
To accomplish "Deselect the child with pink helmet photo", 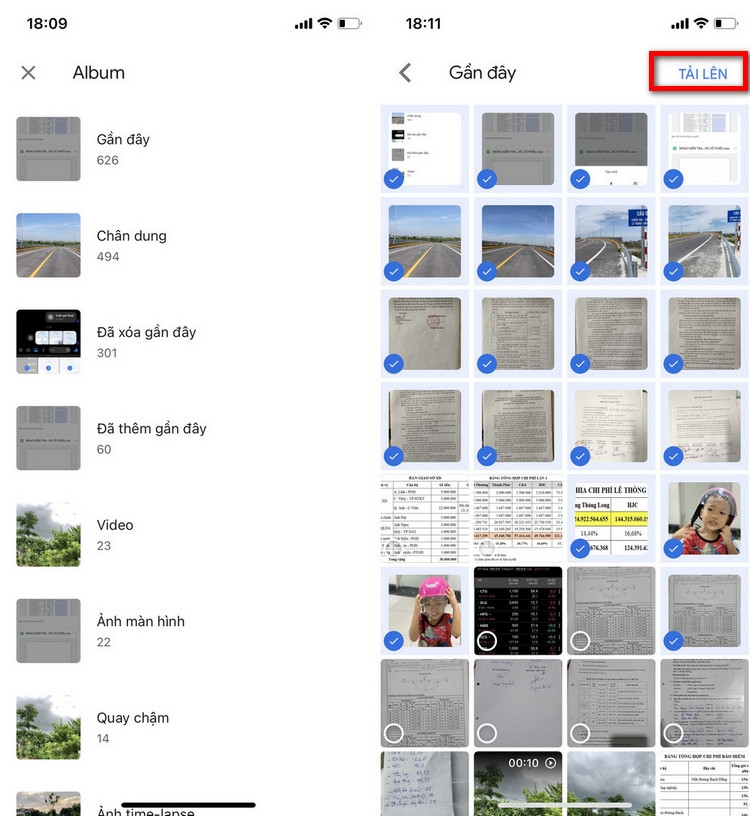I will point(425,610).
